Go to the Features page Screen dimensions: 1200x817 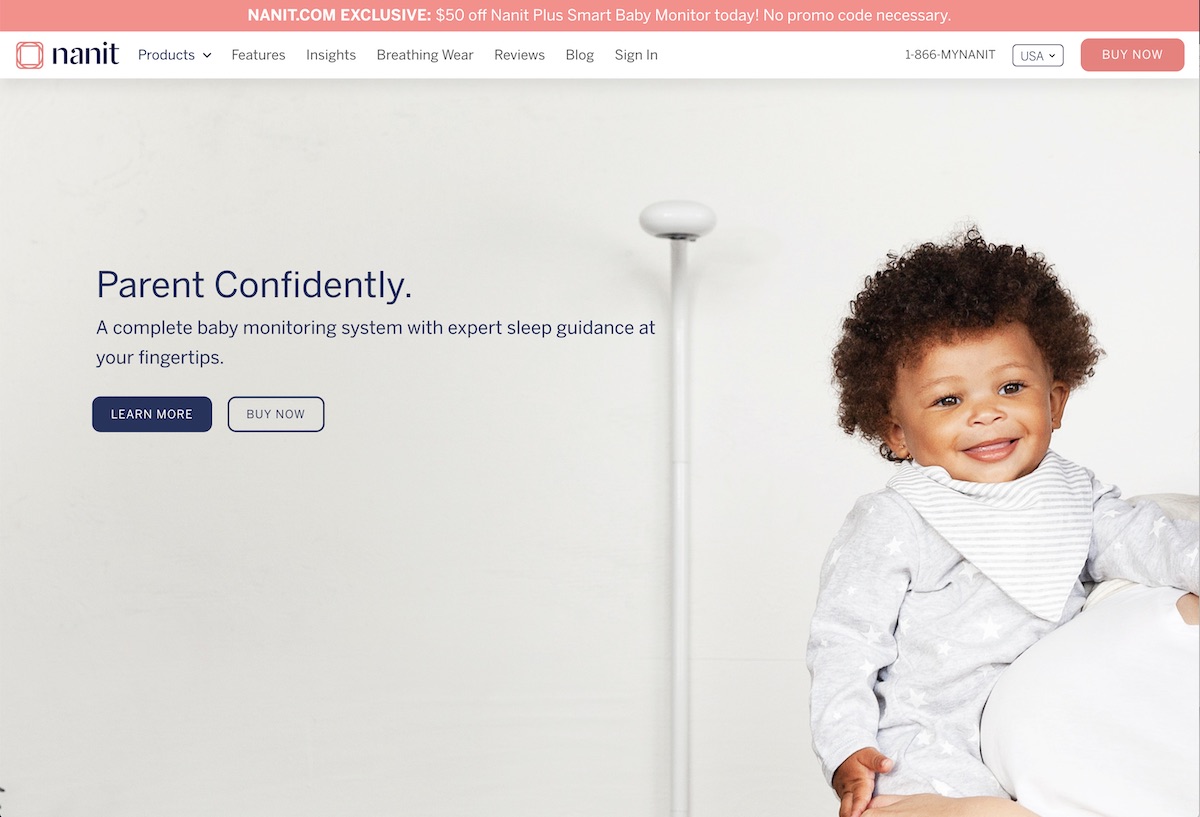click(x=258, y=55)
